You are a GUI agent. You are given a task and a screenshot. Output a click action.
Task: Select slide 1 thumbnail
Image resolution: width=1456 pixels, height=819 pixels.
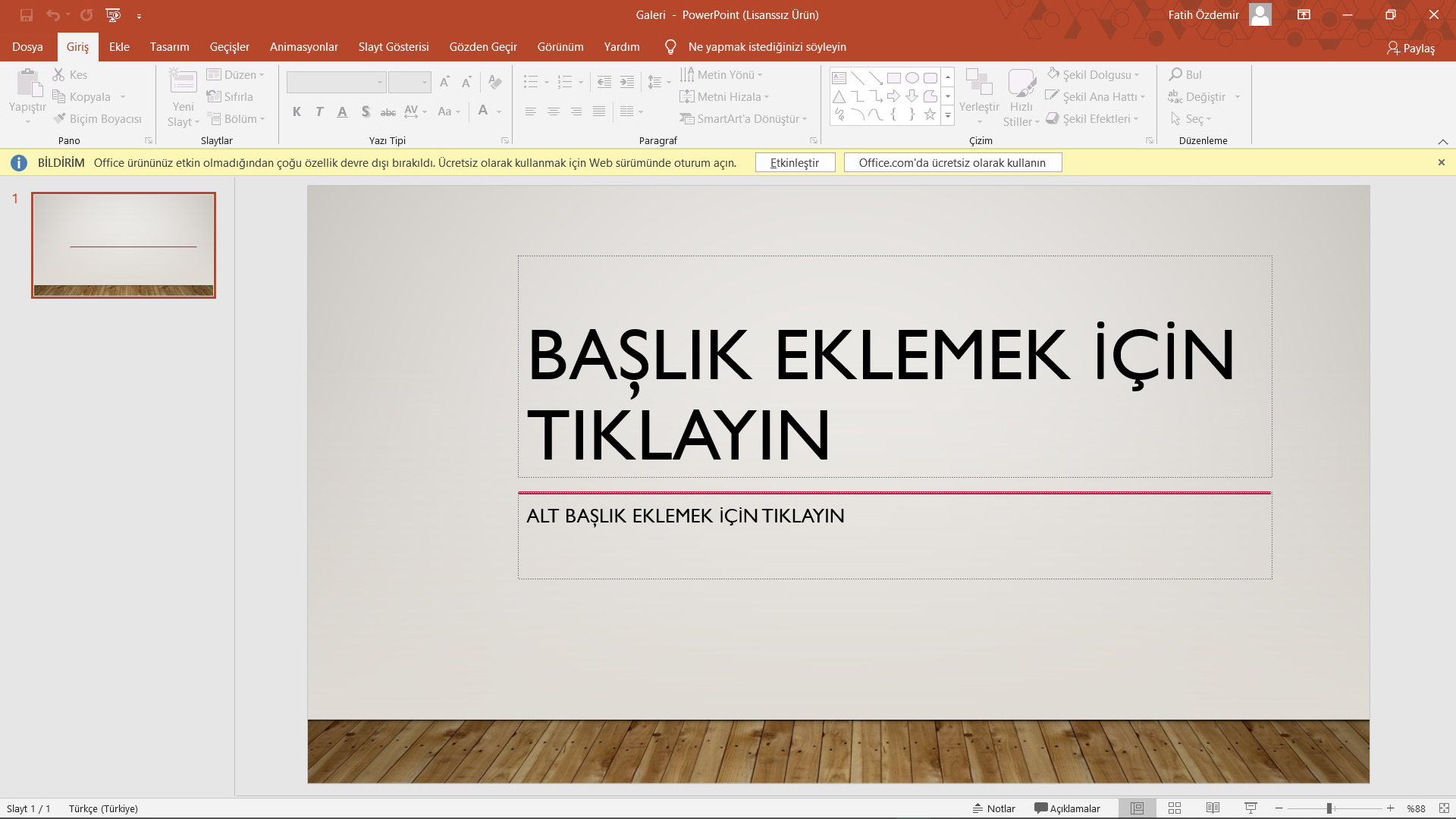(x=124, y=245)
